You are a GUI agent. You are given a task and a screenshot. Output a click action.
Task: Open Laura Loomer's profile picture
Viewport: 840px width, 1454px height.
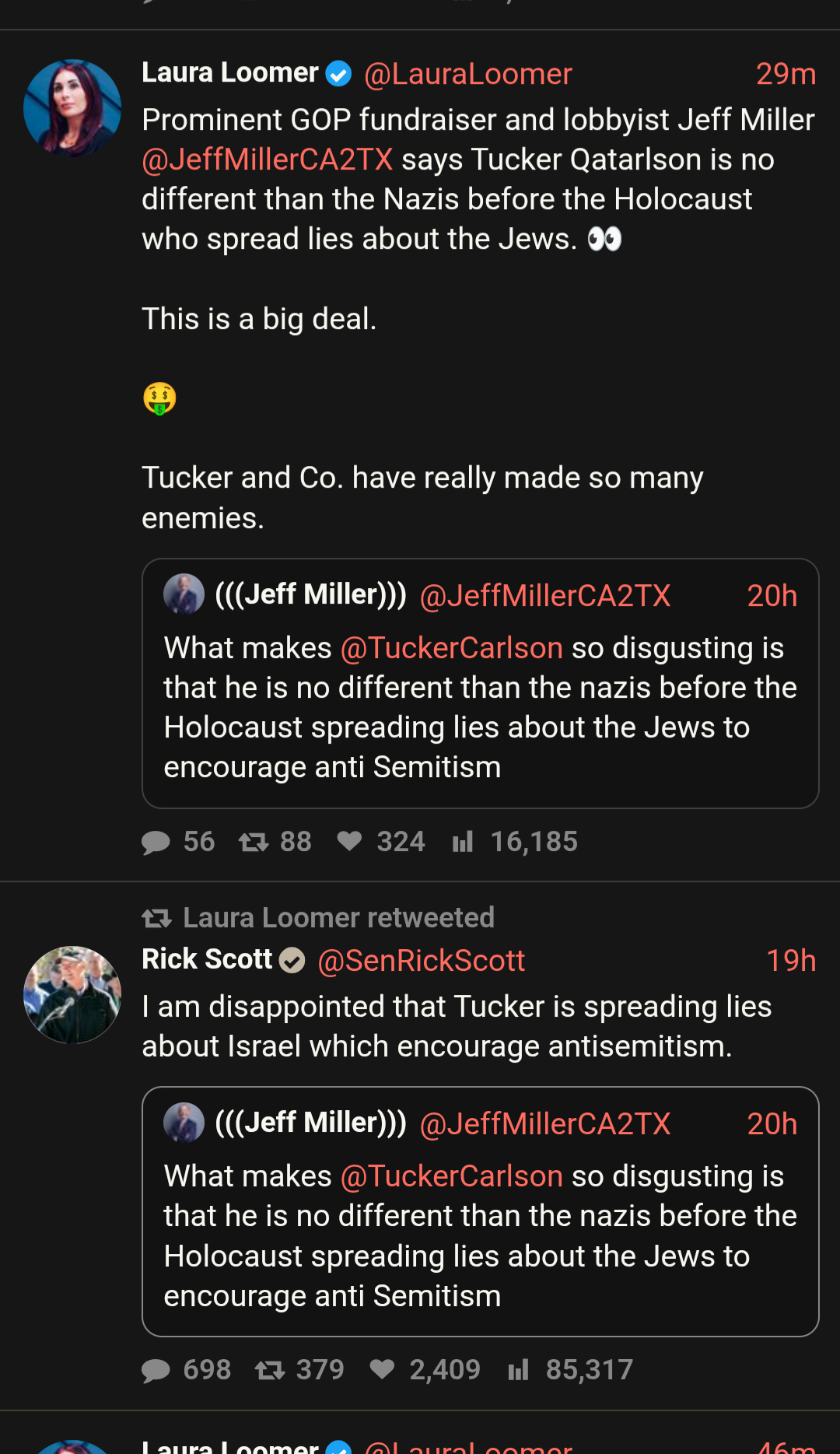click(x=72, y=108)
